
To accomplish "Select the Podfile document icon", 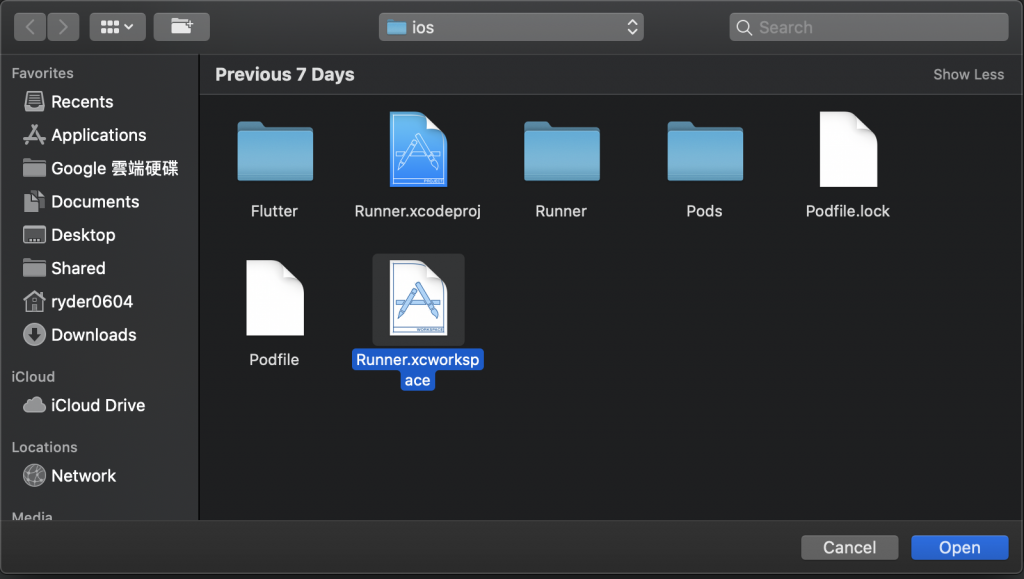I will (275, 298).
